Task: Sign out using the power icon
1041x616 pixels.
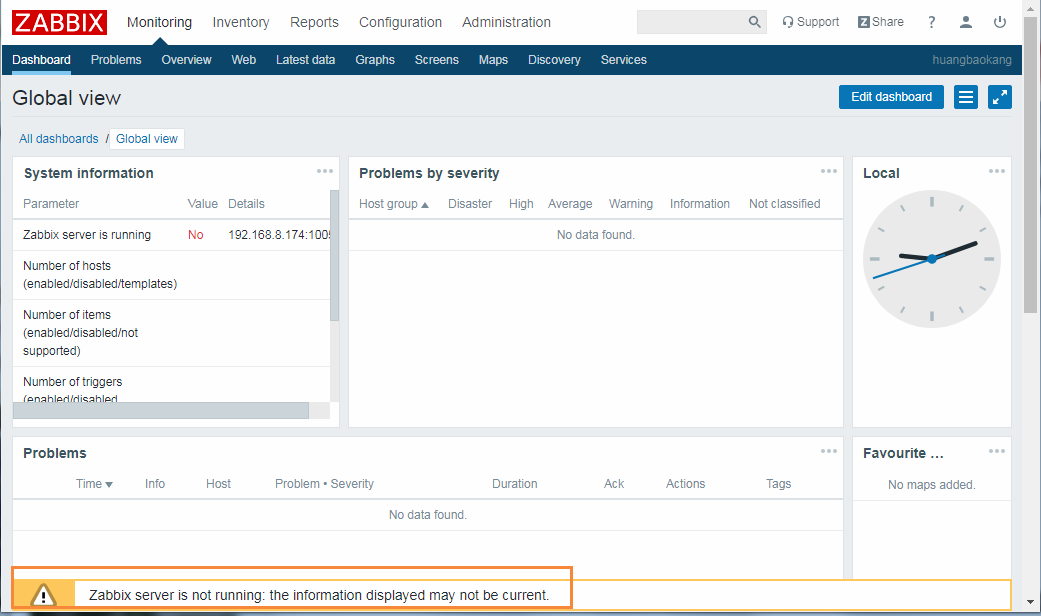Action: [x=1001, y=22]
